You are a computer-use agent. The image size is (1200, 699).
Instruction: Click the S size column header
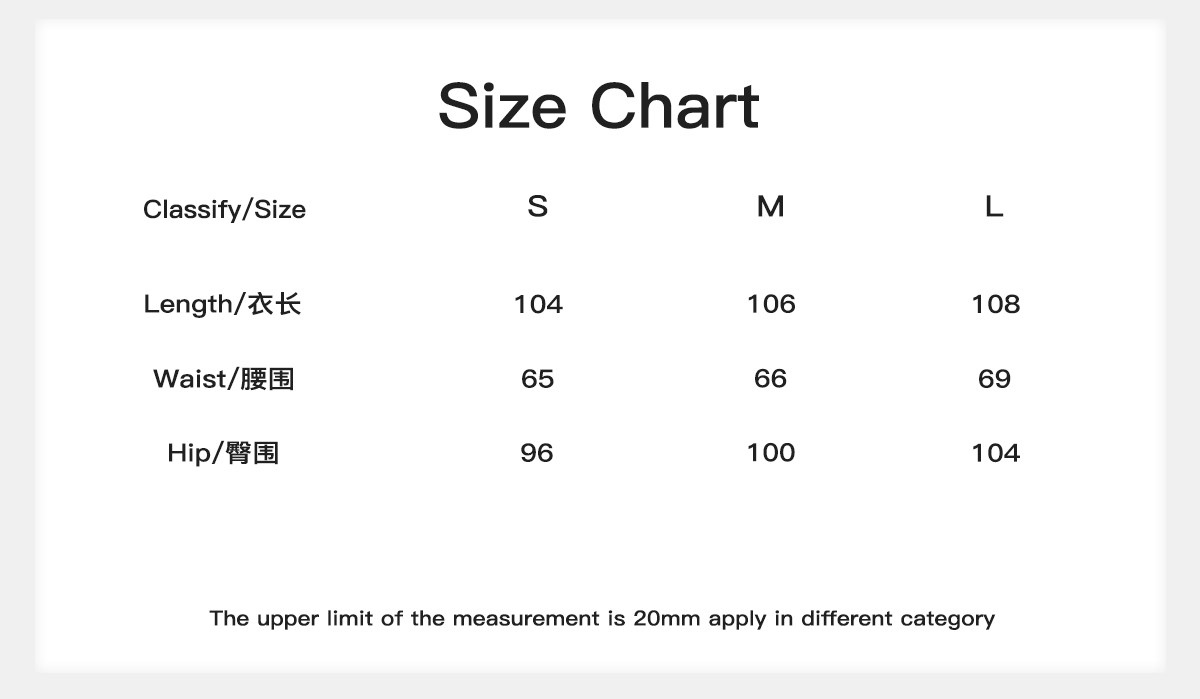point(538,207)
